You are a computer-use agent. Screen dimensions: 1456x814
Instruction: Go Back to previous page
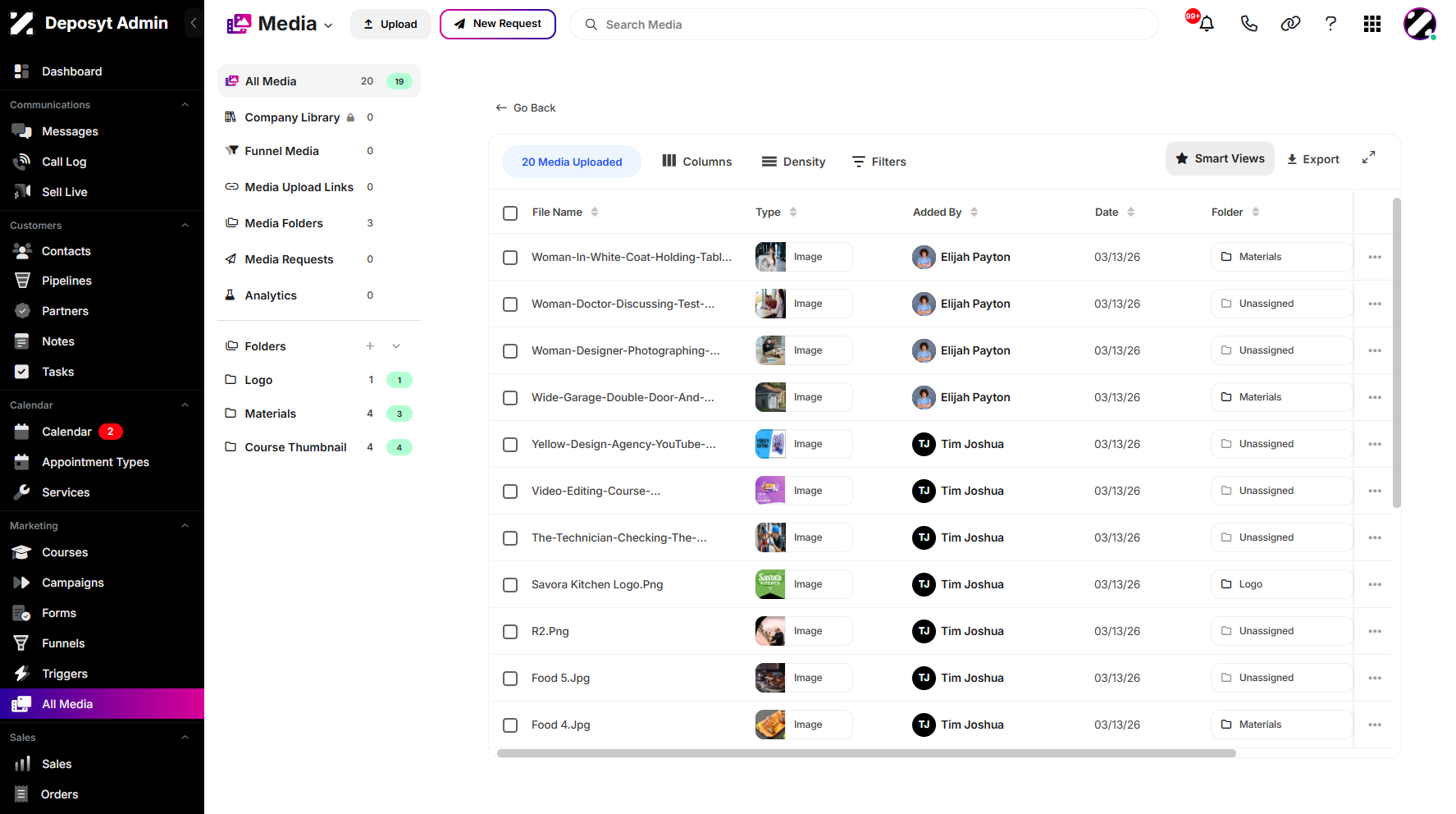coord(526,107)
